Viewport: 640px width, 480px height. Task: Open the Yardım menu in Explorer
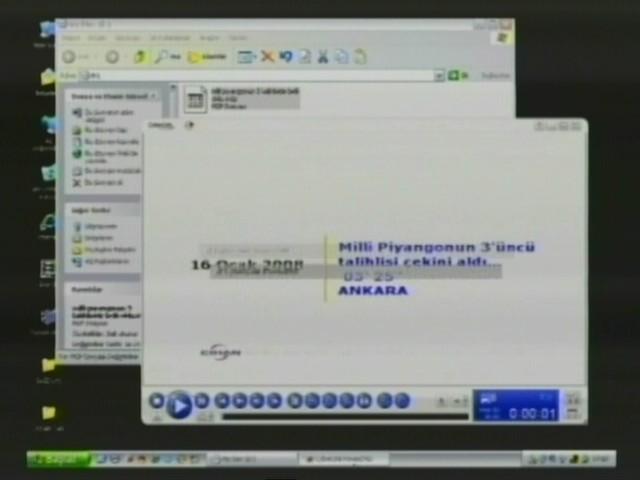tap(238, 38)
